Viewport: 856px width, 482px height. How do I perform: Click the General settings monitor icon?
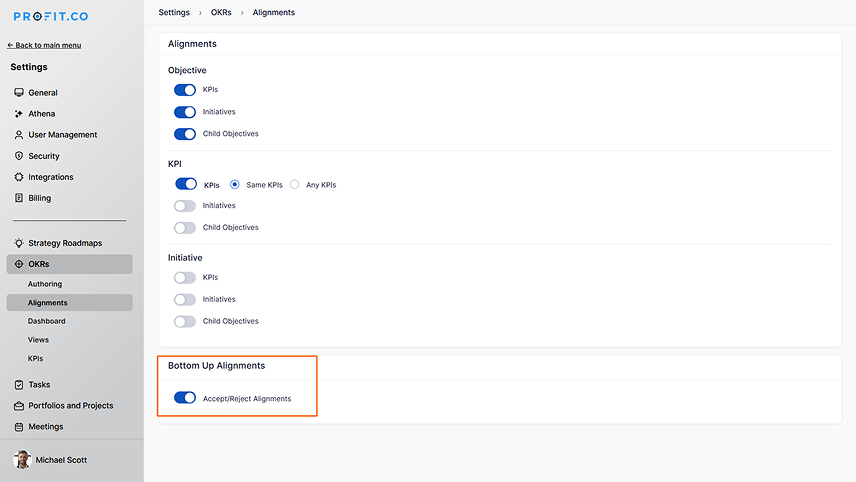point(19,92)
